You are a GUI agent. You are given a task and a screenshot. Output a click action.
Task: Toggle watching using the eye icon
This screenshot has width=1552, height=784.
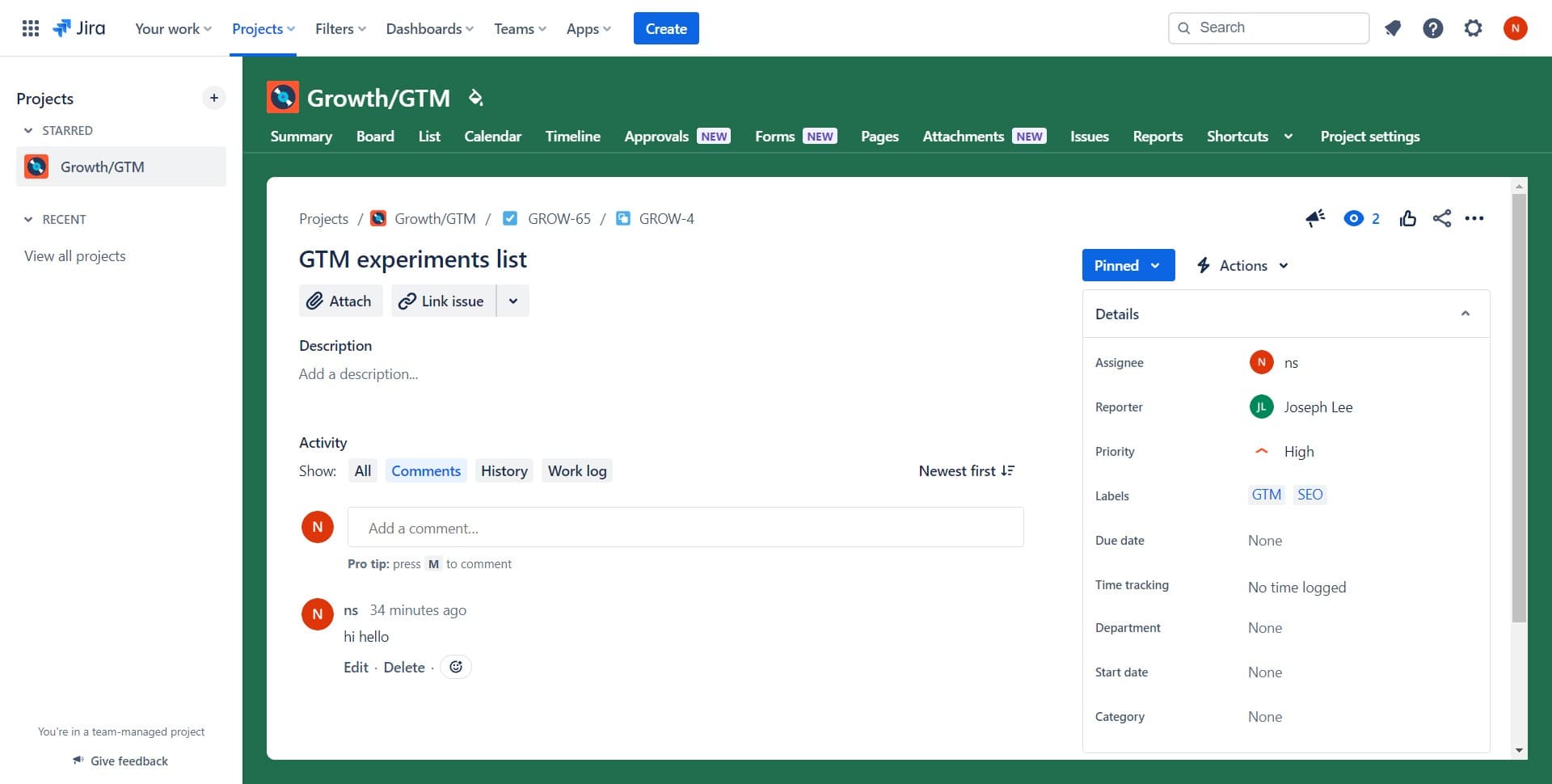(x=1356, y=218)
